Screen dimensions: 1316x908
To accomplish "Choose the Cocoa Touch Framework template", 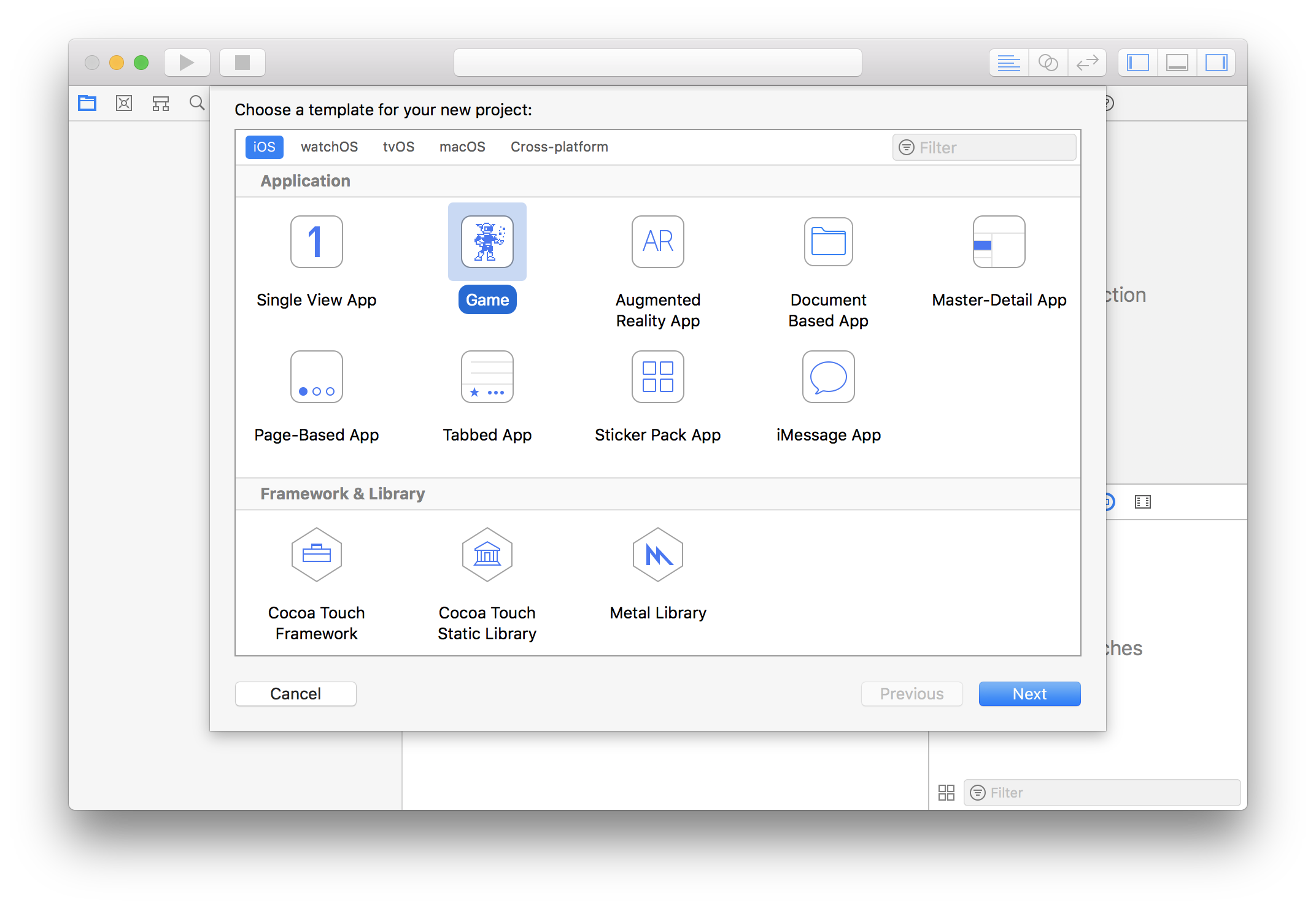I will click(316, 554).
